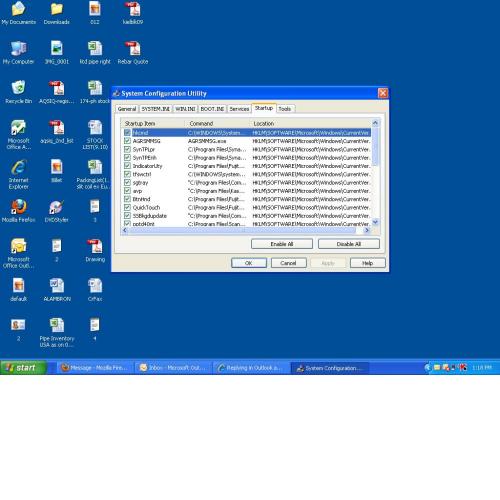Viewport: 500px width, 500px height.
Task: Open the Mozilla Firefox desktop icon
Action: click(x=18, y=210)
